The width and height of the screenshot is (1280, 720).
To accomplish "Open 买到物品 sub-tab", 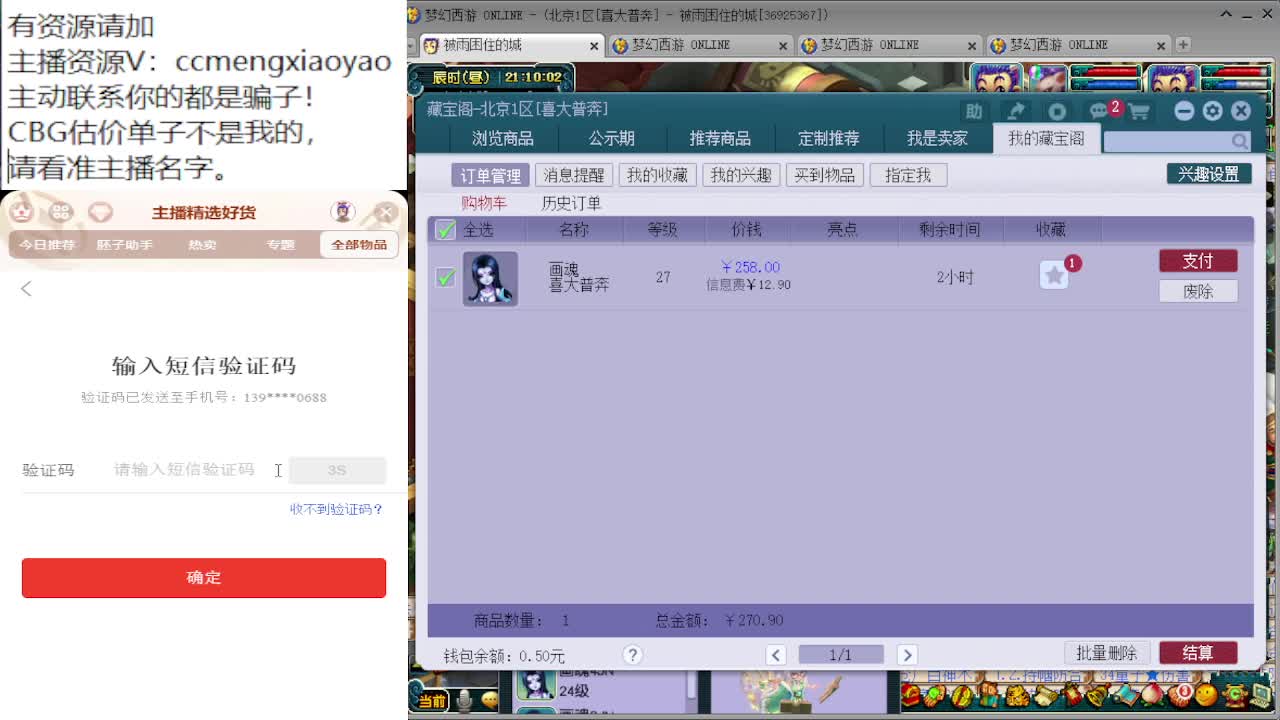I will [825, 175].
